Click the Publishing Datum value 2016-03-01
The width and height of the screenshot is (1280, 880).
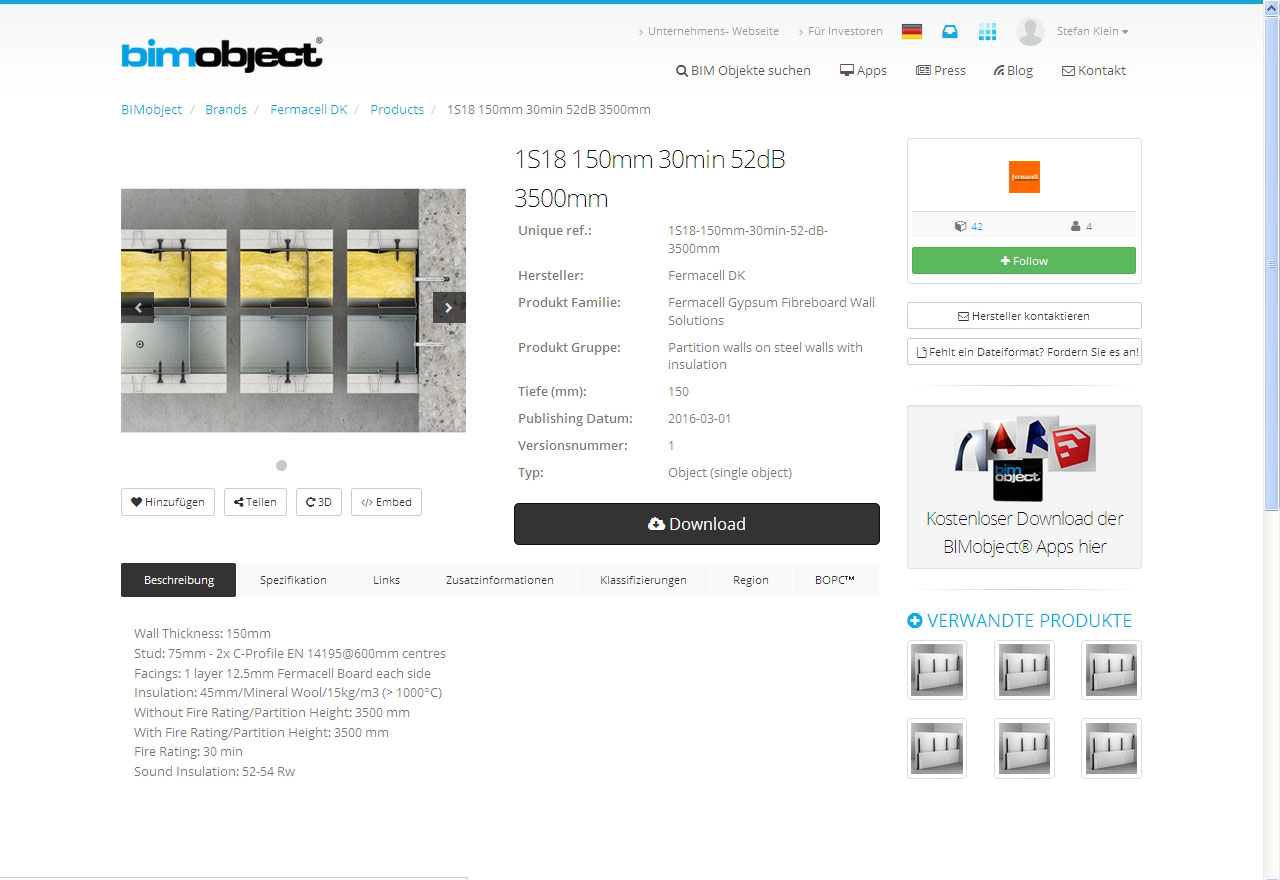tap(699, 418)
